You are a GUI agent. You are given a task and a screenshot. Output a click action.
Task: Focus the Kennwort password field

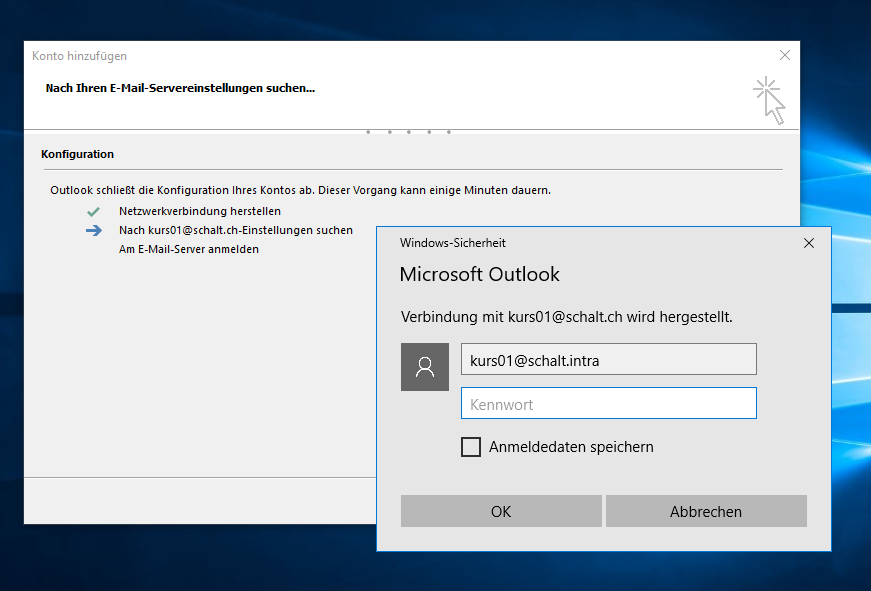[608, 404]
